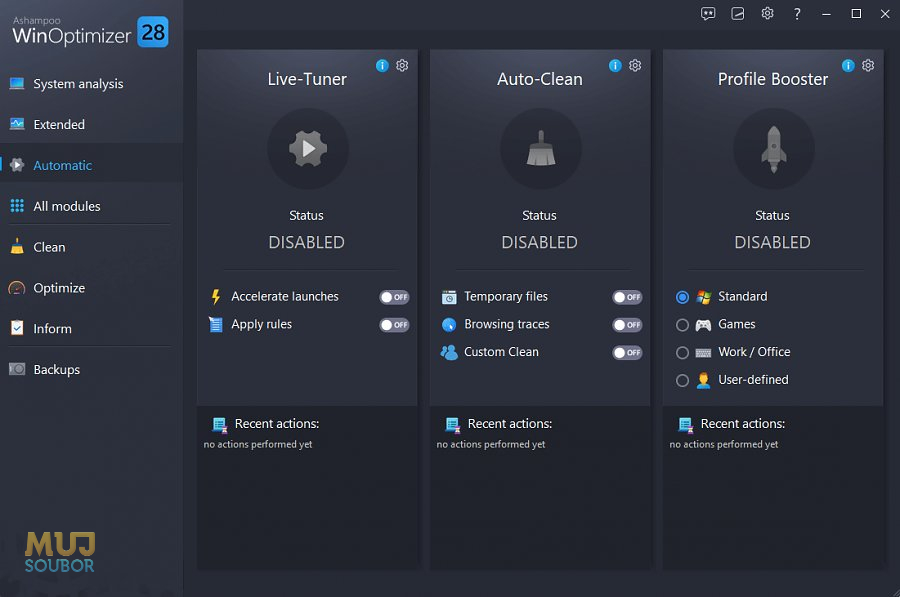Click "no actions performed yet" under Live-Tuner
This screenshot has width=900, height=597.
[258, 444]
